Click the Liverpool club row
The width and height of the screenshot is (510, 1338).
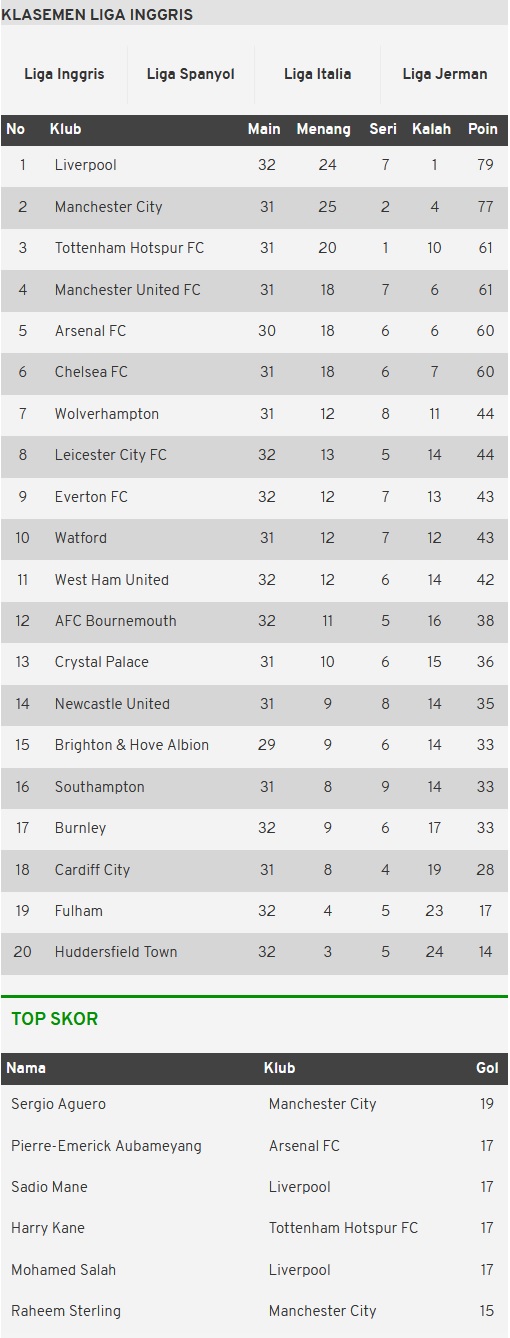(254, 165)
